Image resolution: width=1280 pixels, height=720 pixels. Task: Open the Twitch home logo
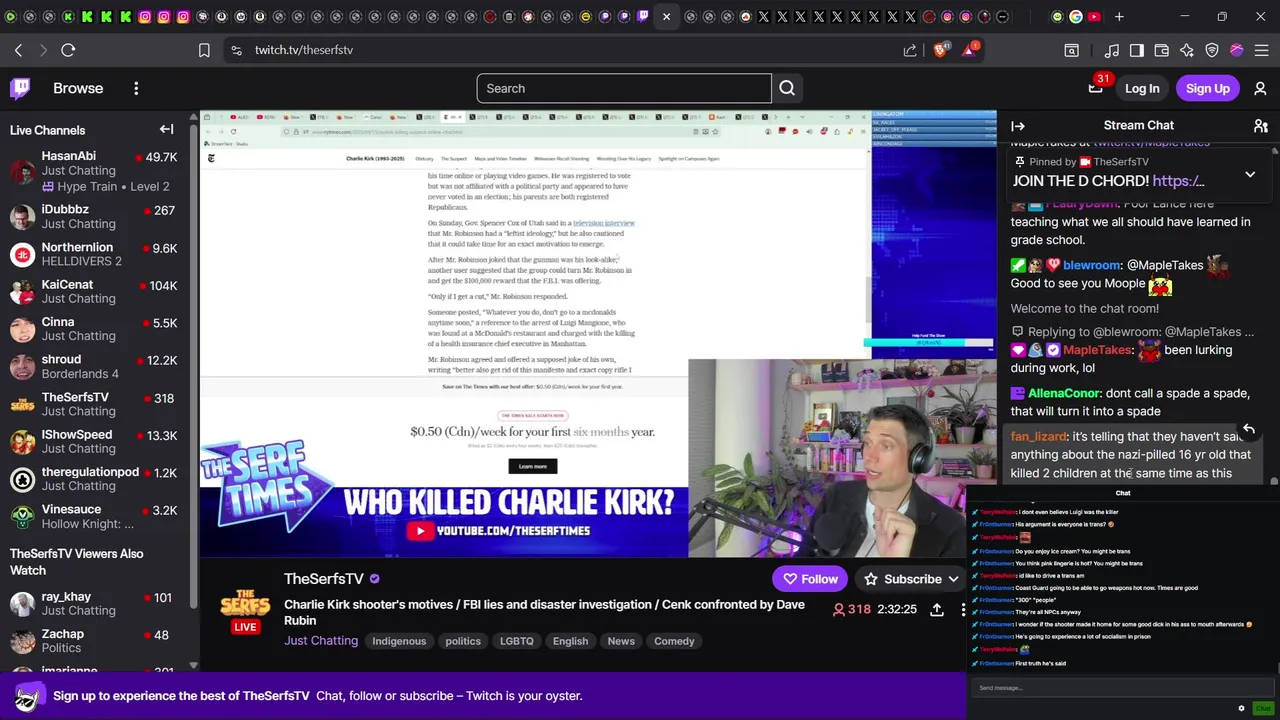(20, 88)
